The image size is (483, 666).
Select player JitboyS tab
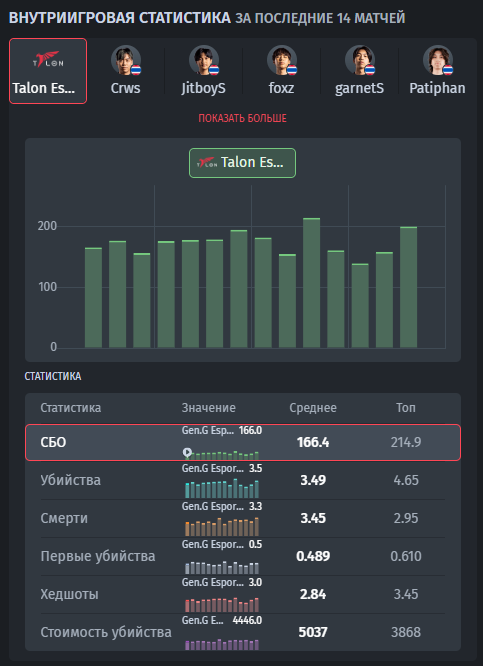(204, 71)
